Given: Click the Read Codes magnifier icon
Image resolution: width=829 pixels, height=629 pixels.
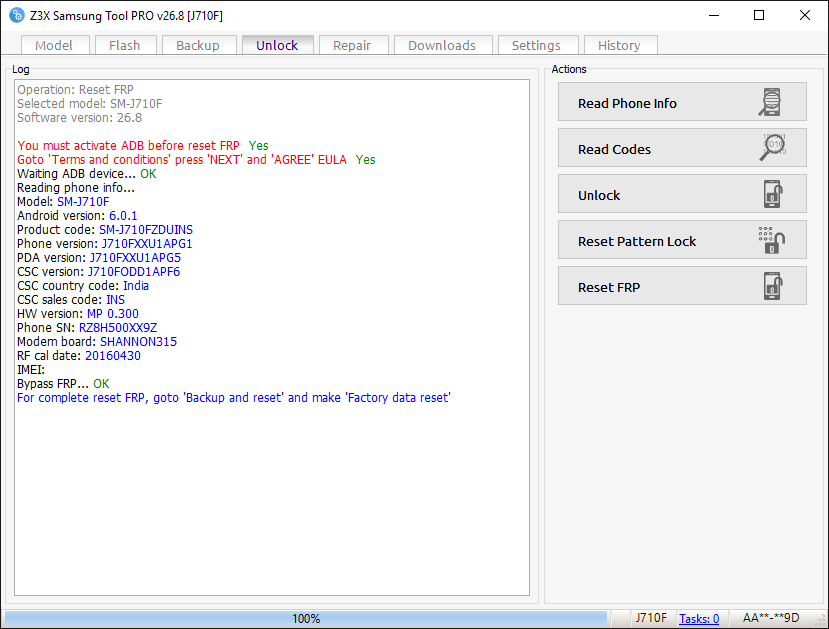Looking at the screenshot, I should (772, 147).
